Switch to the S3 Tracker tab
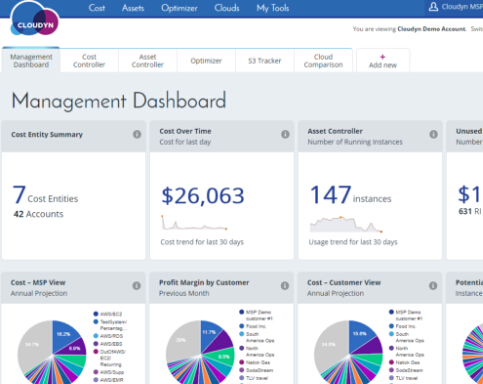Image resolution: width=483 pixels, height=384 pixels. pyautogui.click(x=265, y=61)
